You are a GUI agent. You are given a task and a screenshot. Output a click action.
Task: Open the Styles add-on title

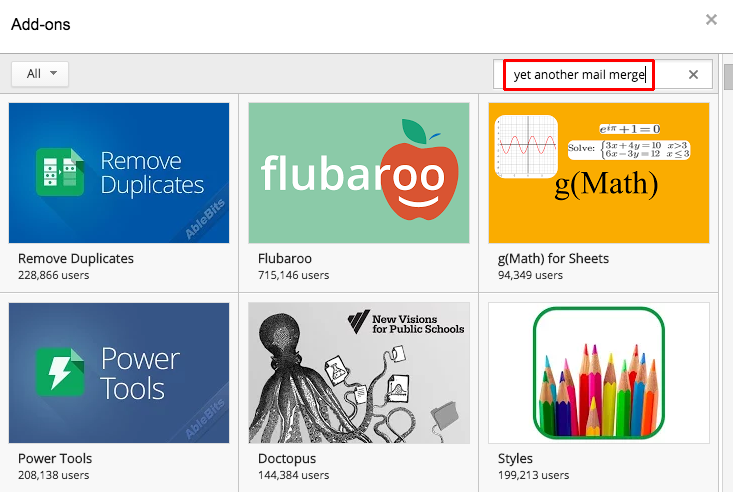coord(515,459)
